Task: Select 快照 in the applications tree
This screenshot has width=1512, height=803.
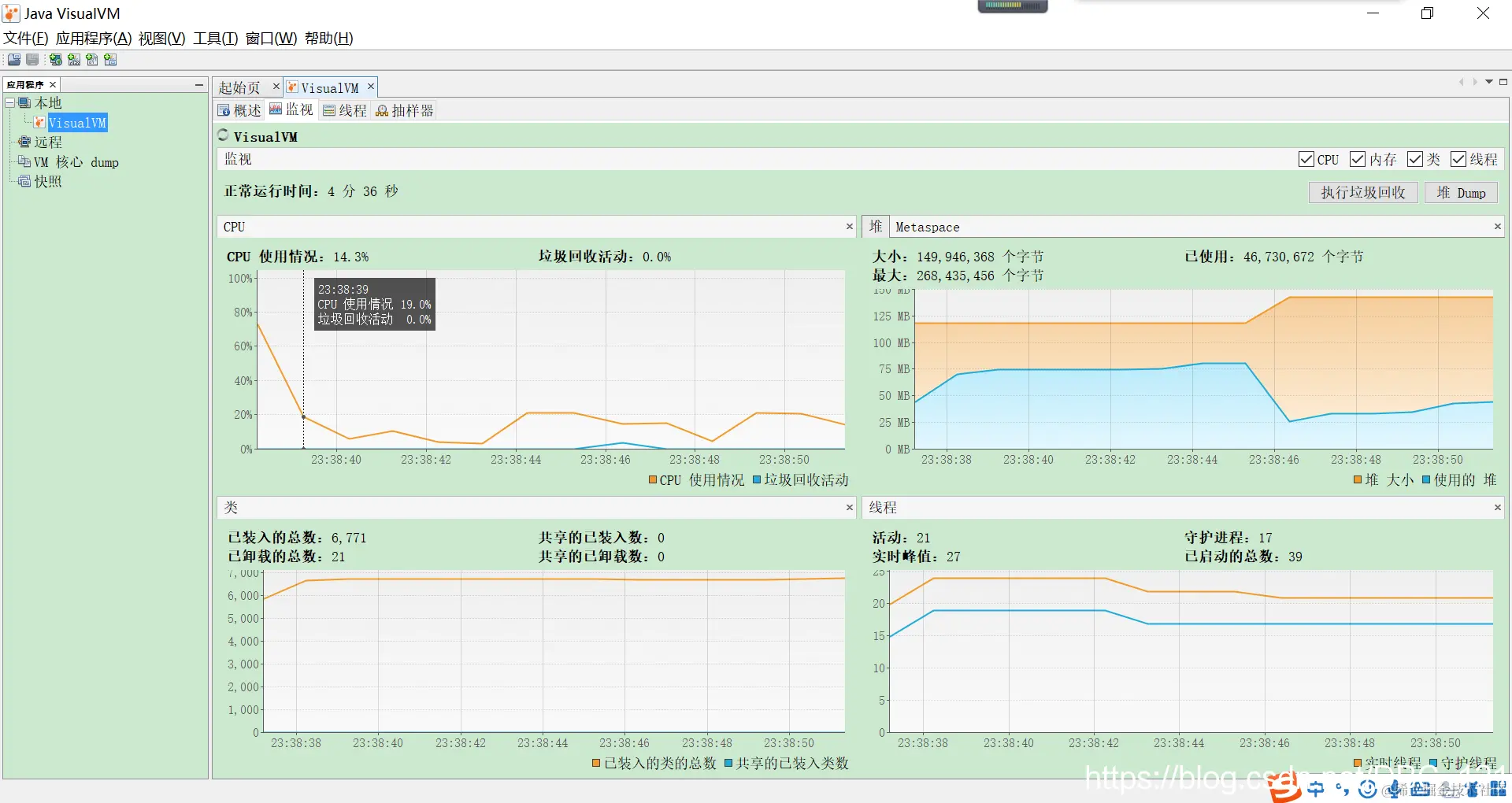Action: [48, 182]
